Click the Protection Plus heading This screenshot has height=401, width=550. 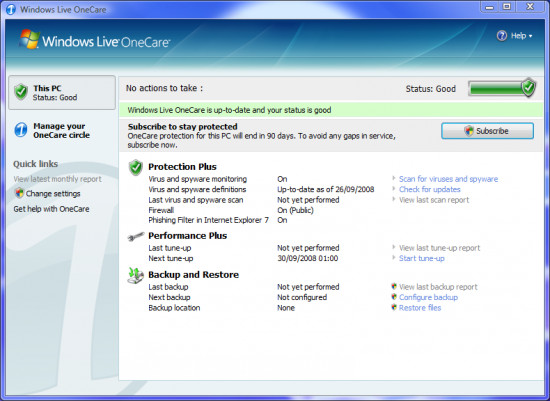(x=182, y=167)
